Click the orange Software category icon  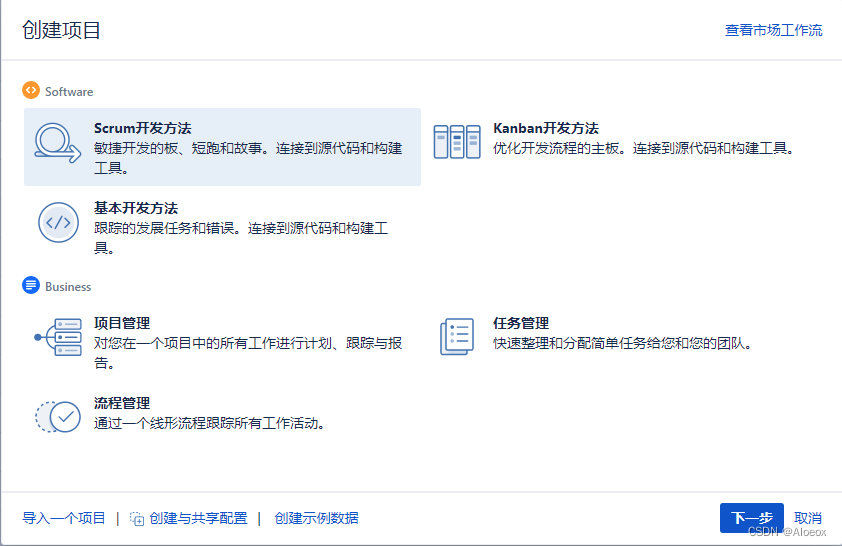click(31, 90)
